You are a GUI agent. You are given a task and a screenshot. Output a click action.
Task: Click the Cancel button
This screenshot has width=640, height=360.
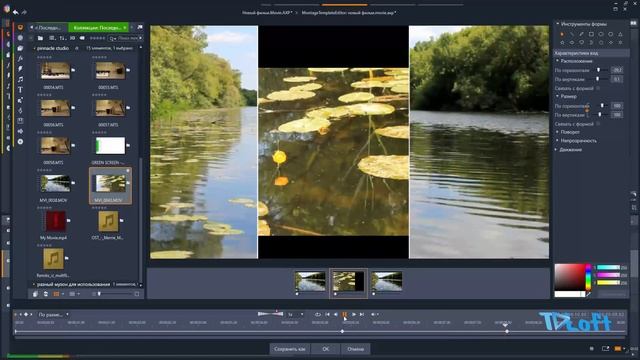coord(355,349)
